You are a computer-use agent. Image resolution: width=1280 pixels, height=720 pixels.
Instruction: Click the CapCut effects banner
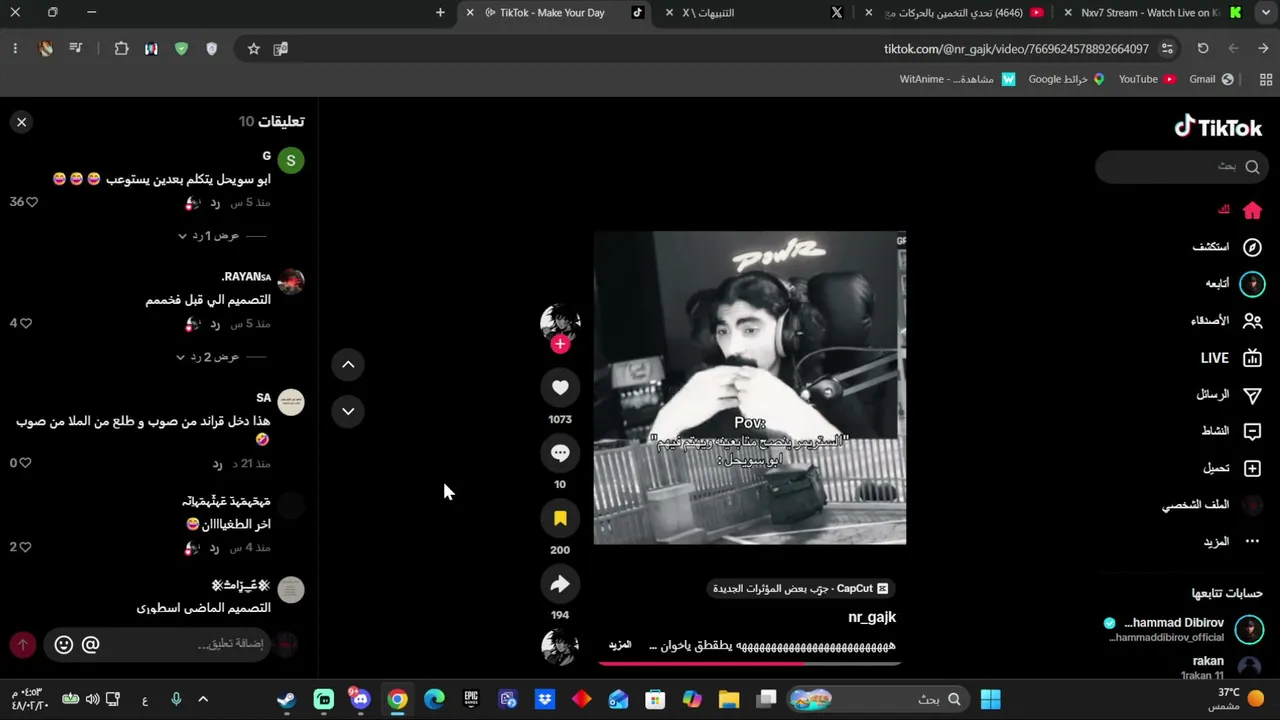tap(801, 589)
